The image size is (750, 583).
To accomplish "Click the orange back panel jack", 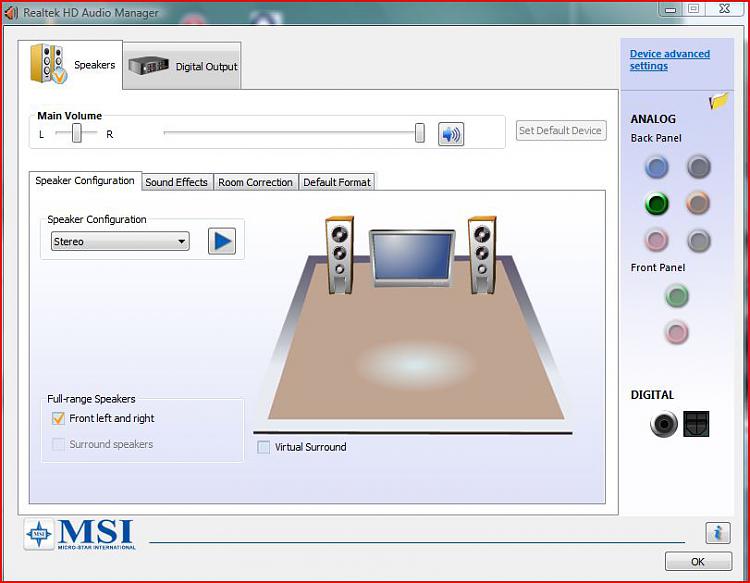I will 698,203.
